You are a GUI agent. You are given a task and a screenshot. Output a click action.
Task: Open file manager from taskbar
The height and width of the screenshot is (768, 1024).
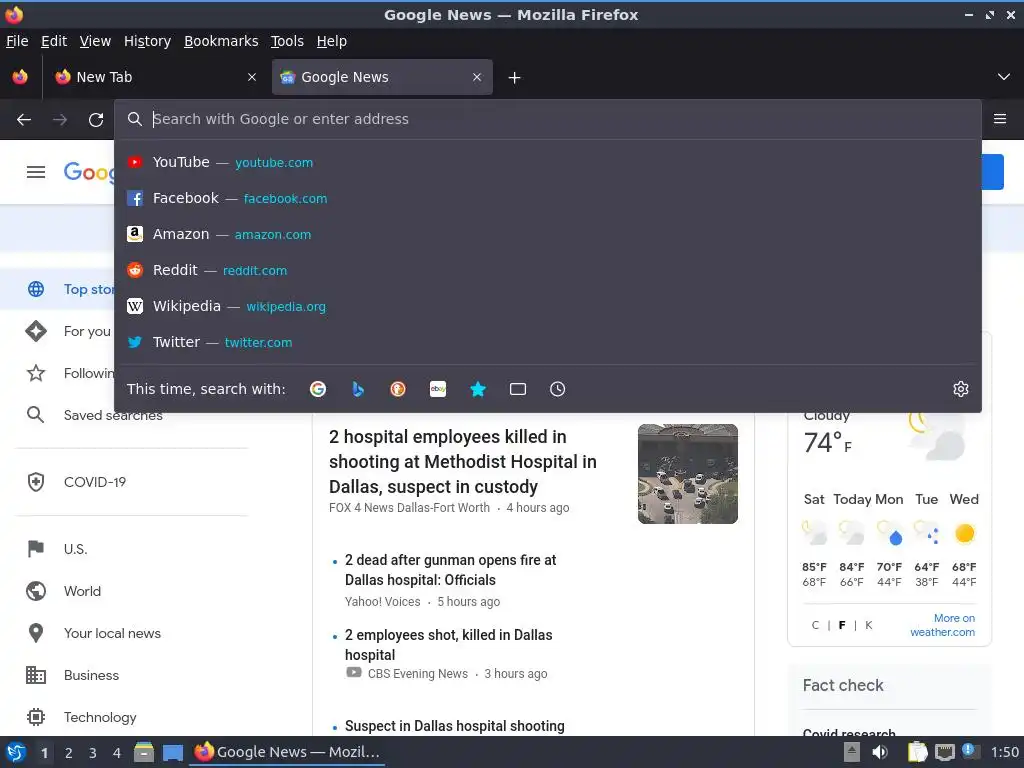coord(144,752)
